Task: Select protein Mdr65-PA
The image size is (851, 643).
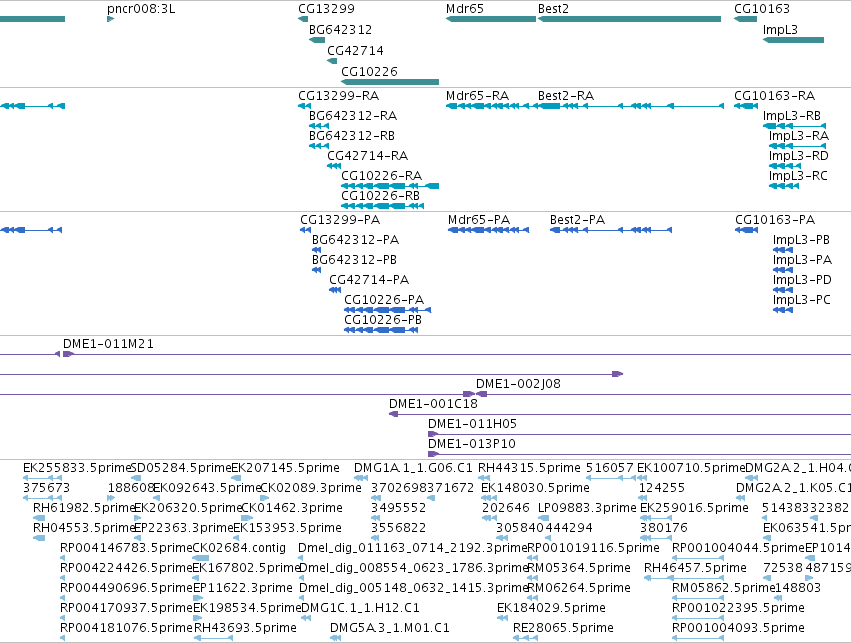Action: coord(488,230)
